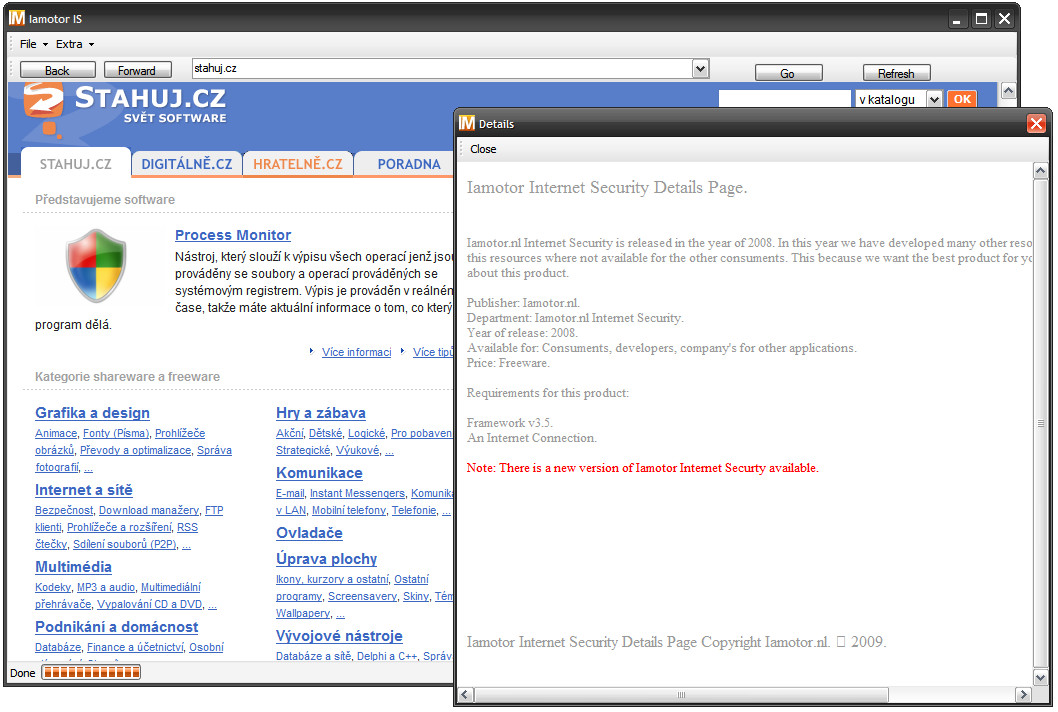Open the 'Úprava plochy' category
The height and width of the screenshot is (712, 1058).
(x=327, y=559)
